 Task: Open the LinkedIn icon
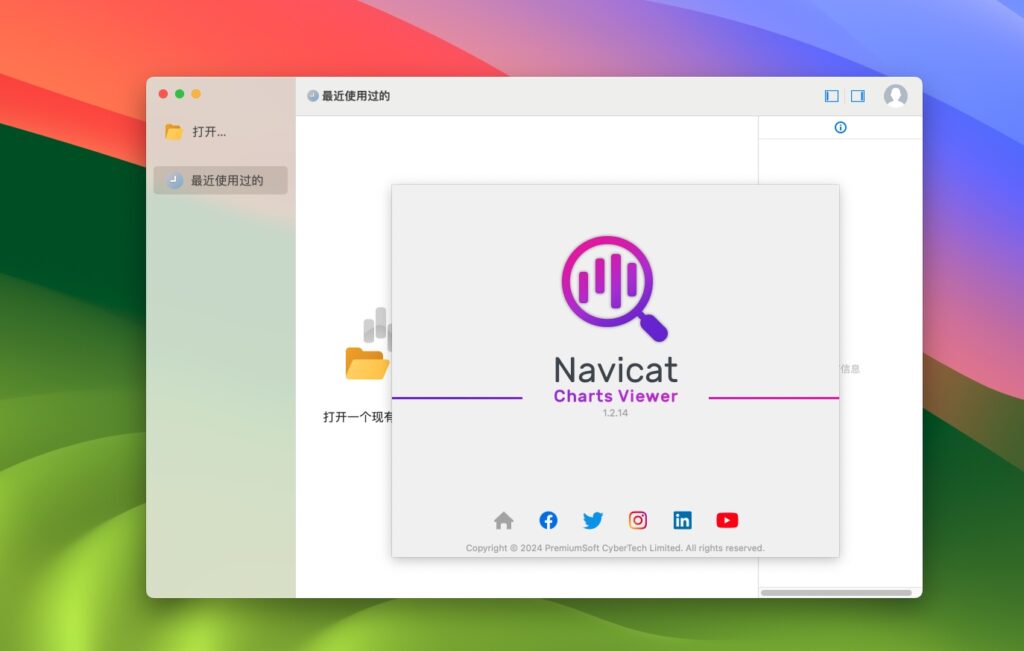pyautogui.click(x=682, y=519)
